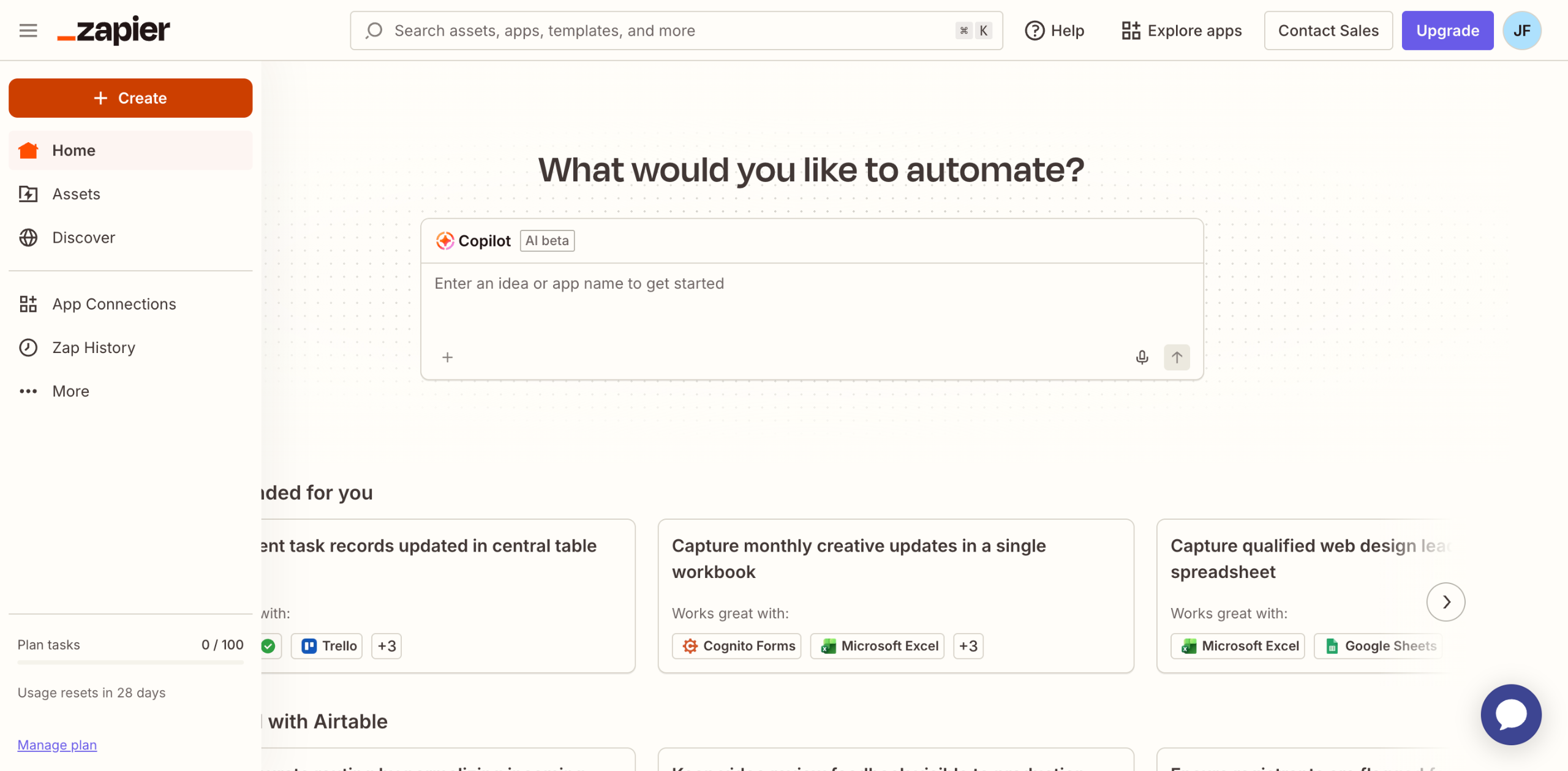
Task: Click the Zapier logo
Action: coord(114,31)
